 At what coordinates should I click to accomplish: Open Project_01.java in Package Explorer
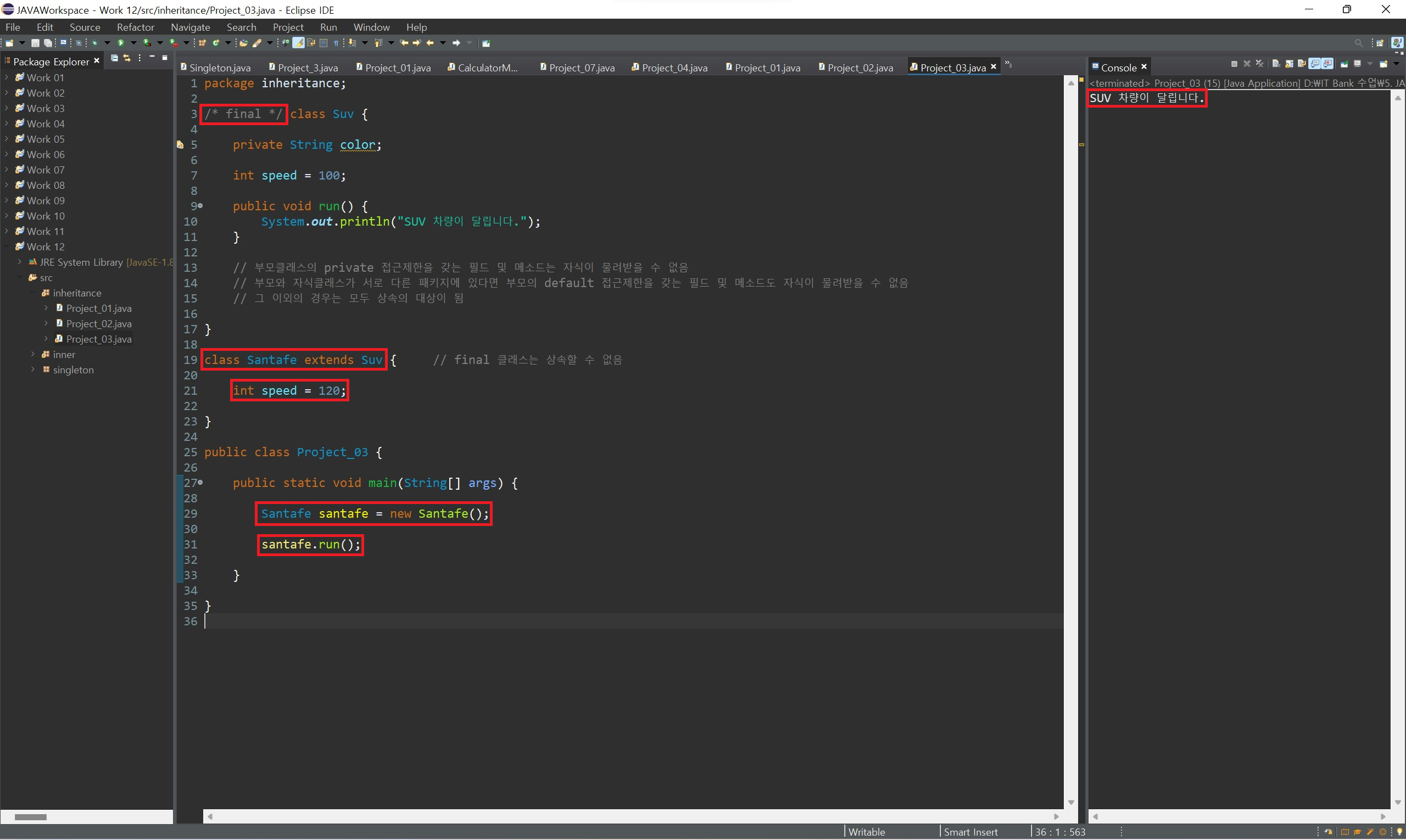(x=98, y=309)
